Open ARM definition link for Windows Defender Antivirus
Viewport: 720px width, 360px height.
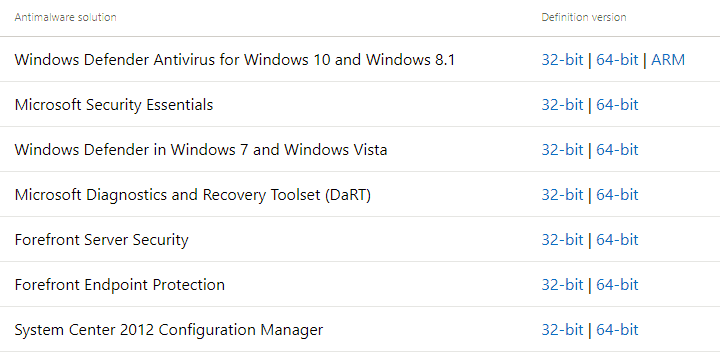click(x=668, y=60)
